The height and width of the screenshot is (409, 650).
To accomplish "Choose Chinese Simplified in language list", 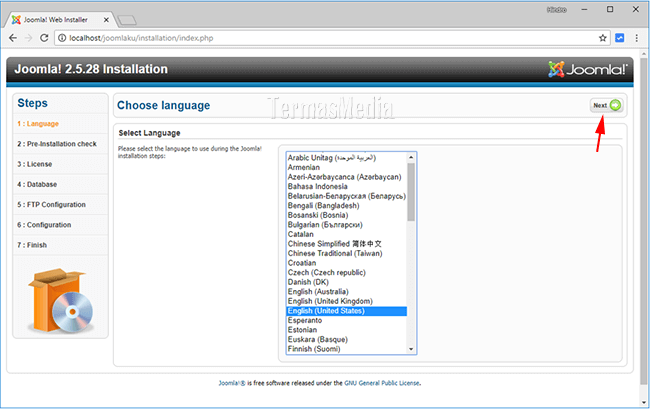I will click(x=347, y=244).
